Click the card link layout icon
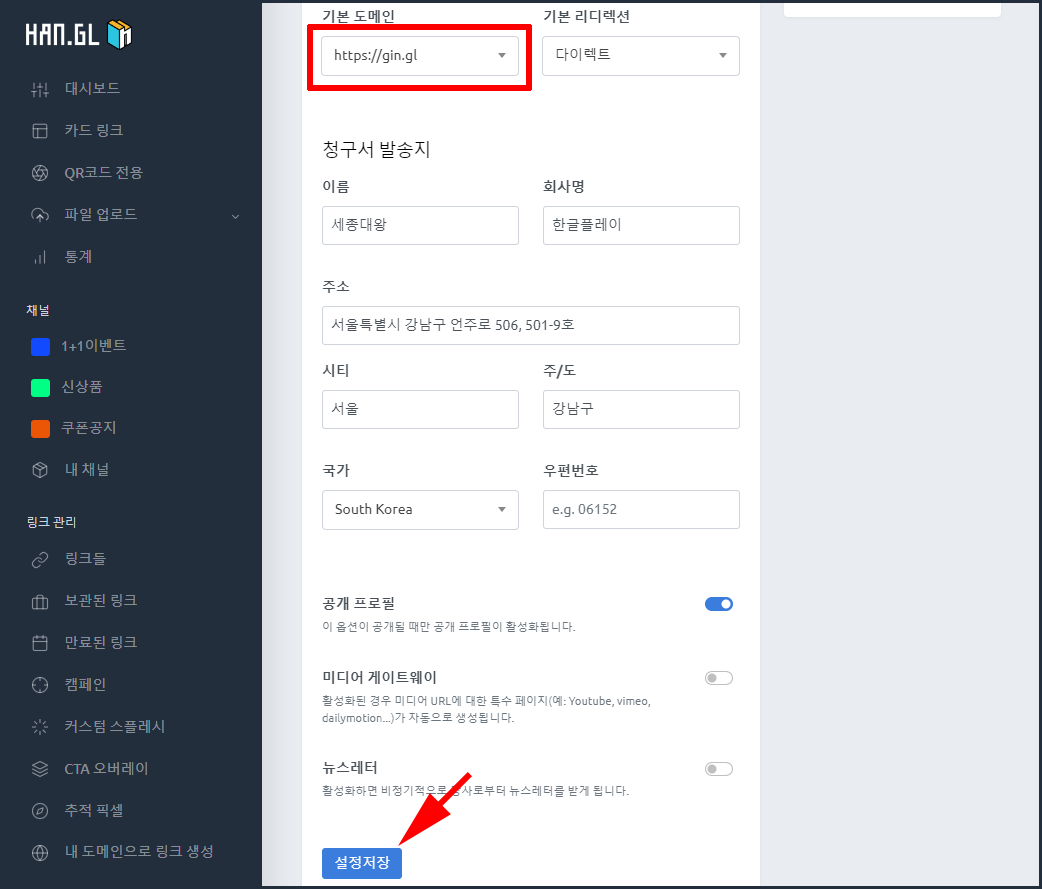1042x889 pixels. pos(40,131)
